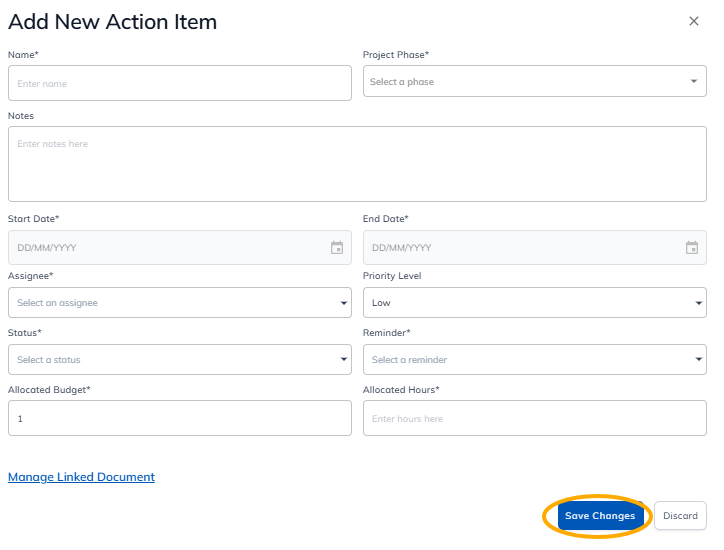This screenshot has height=550, width=724.
Task: Focus the Allocated Hours input field
Action: tap(534, 418)
